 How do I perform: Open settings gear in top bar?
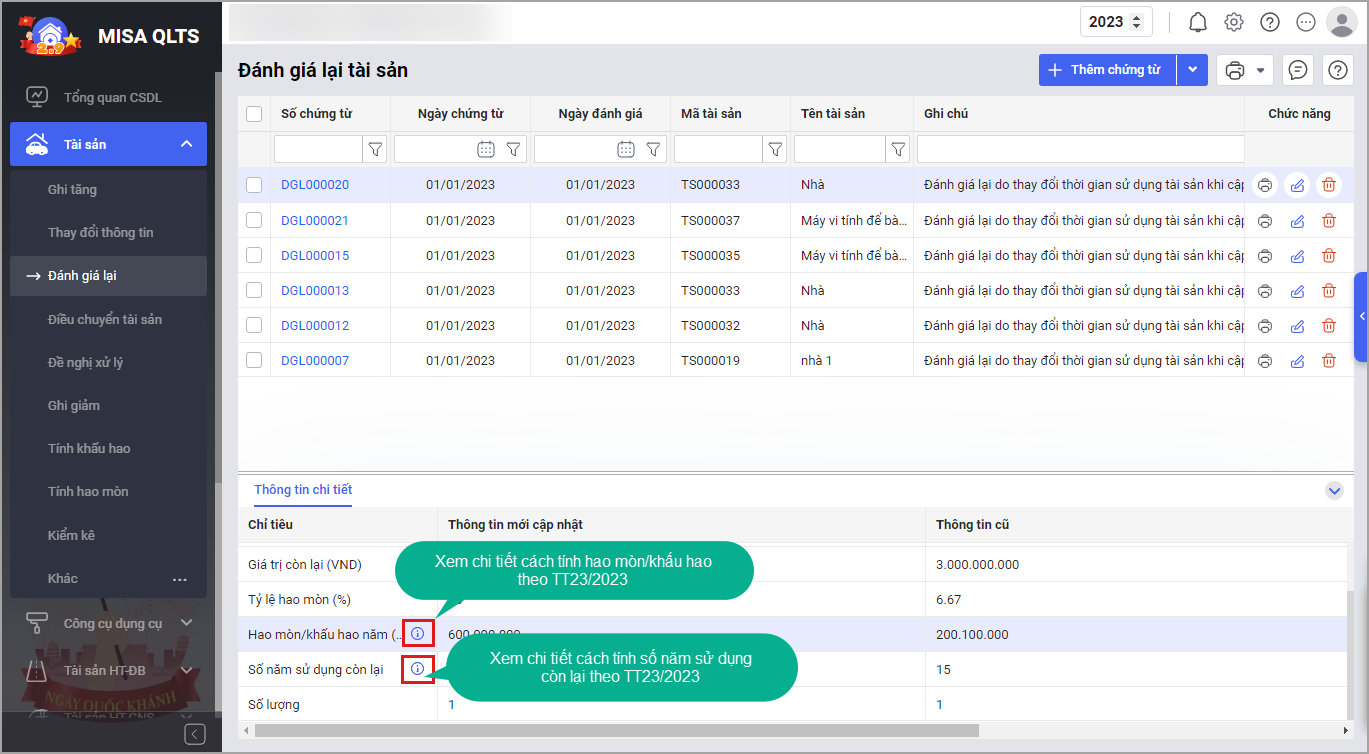click(1233, 22)
